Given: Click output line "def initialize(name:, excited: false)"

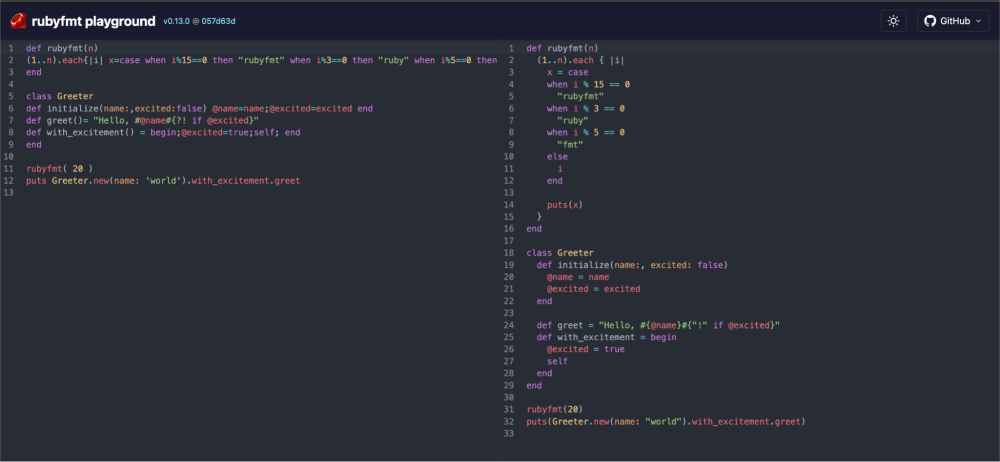Looking at the screenshot, I should tap(632, 265).
